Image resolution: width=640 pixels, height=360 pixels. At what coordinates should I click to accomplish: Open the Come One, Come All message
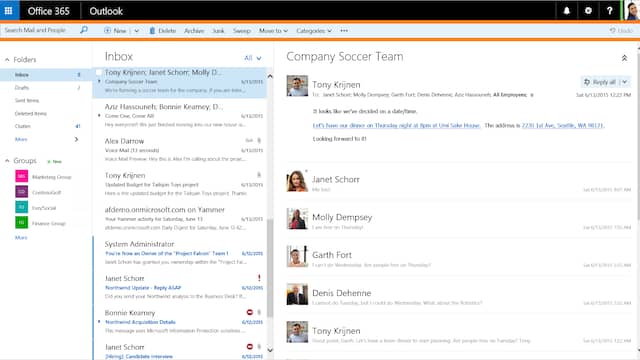180,116
